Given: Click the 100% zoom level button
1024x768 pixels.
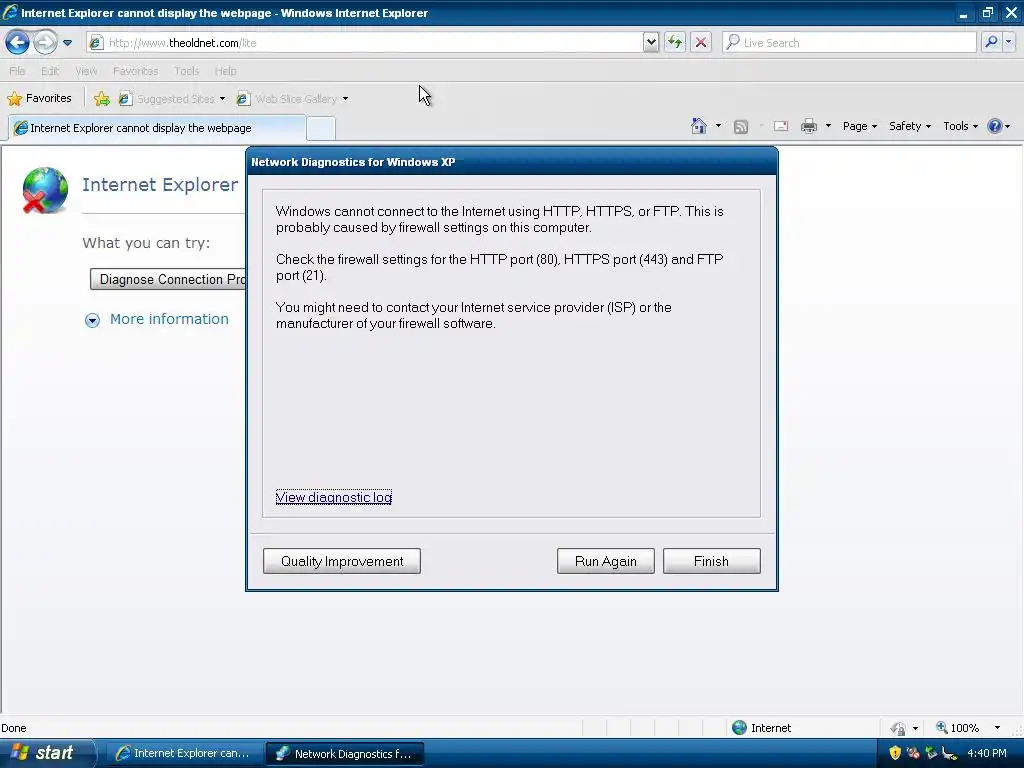Looking at the screenshot, I should pyautogui.click(x=957, y=728).
